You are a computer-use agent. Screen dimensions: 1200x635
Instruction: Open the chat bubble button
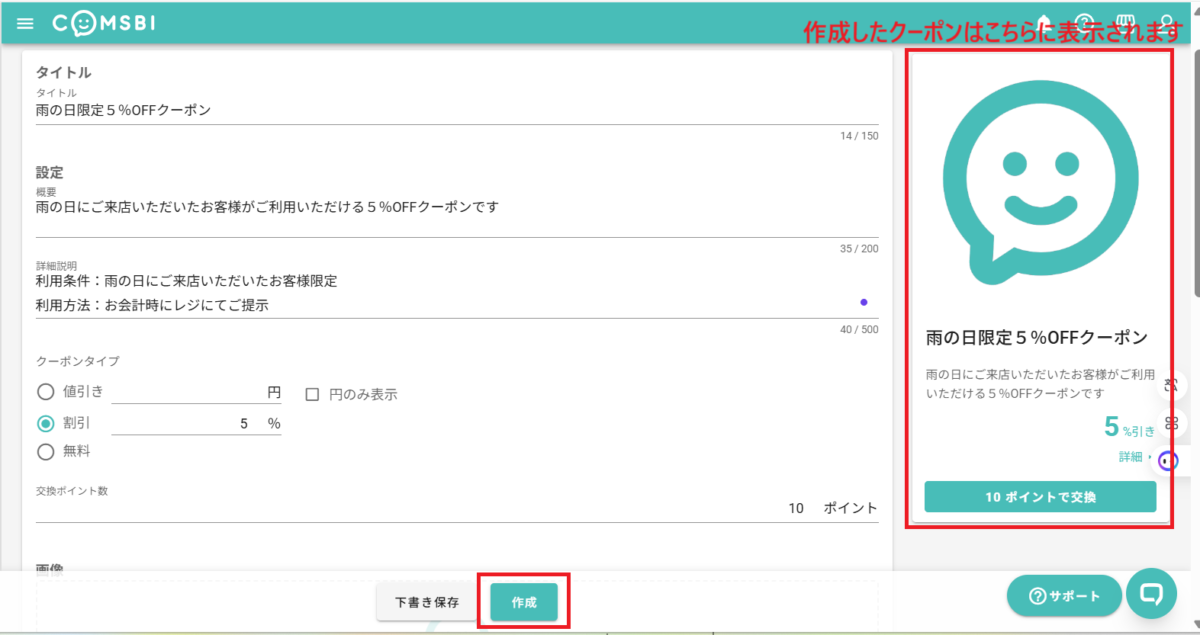click(x=1151, y=594)
